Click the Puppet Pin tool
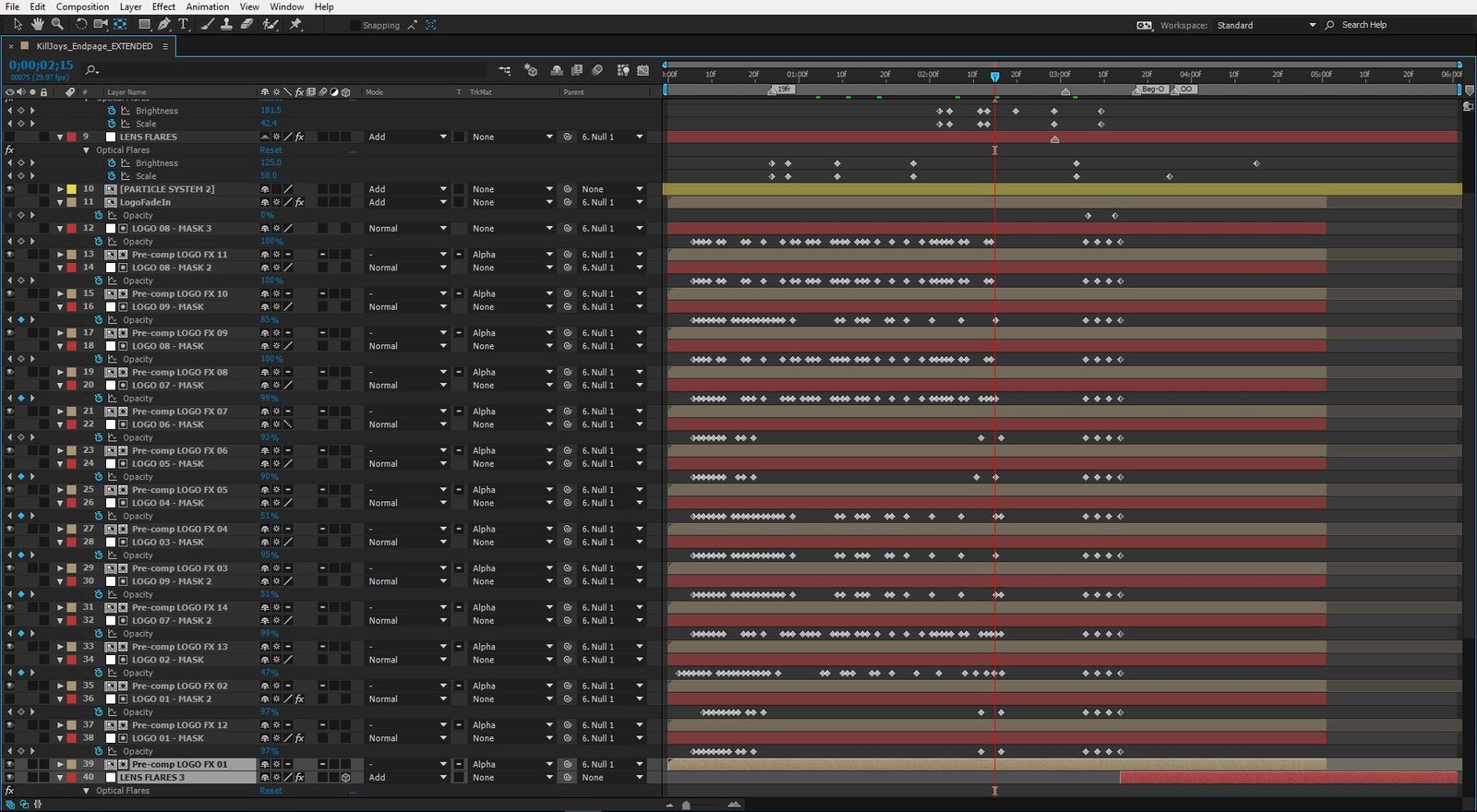Image resolution: width=1477 pixels, height=812 pixels. click(295, 24)
